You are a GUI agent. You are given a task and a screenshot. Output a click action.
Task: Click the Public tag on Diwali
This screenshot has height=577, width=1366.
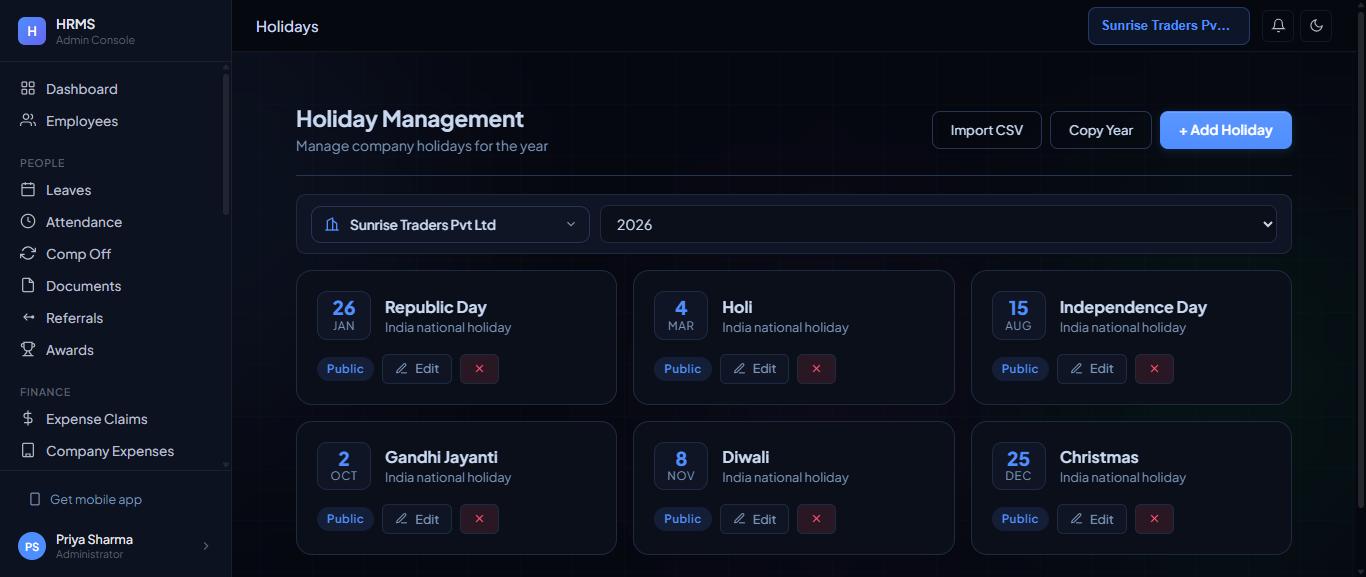tap(682, 519)
